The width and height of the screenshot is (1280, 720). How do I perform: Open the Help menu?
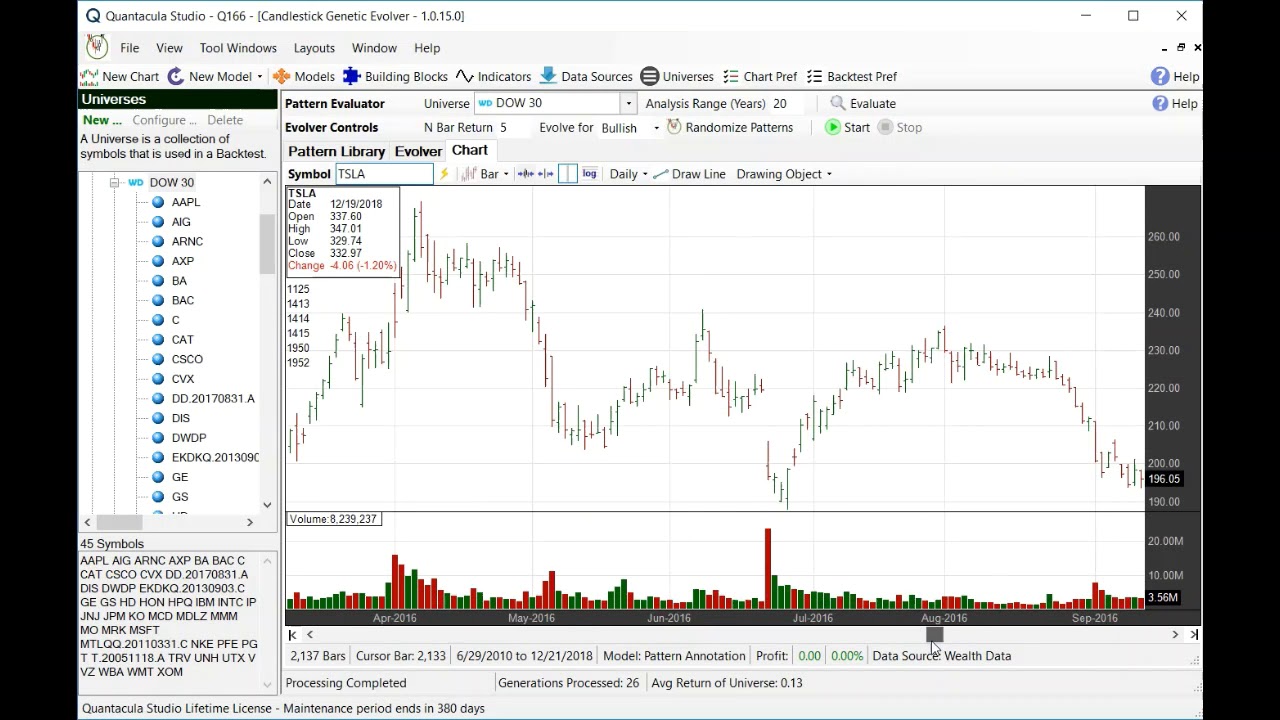pos(427,48)
